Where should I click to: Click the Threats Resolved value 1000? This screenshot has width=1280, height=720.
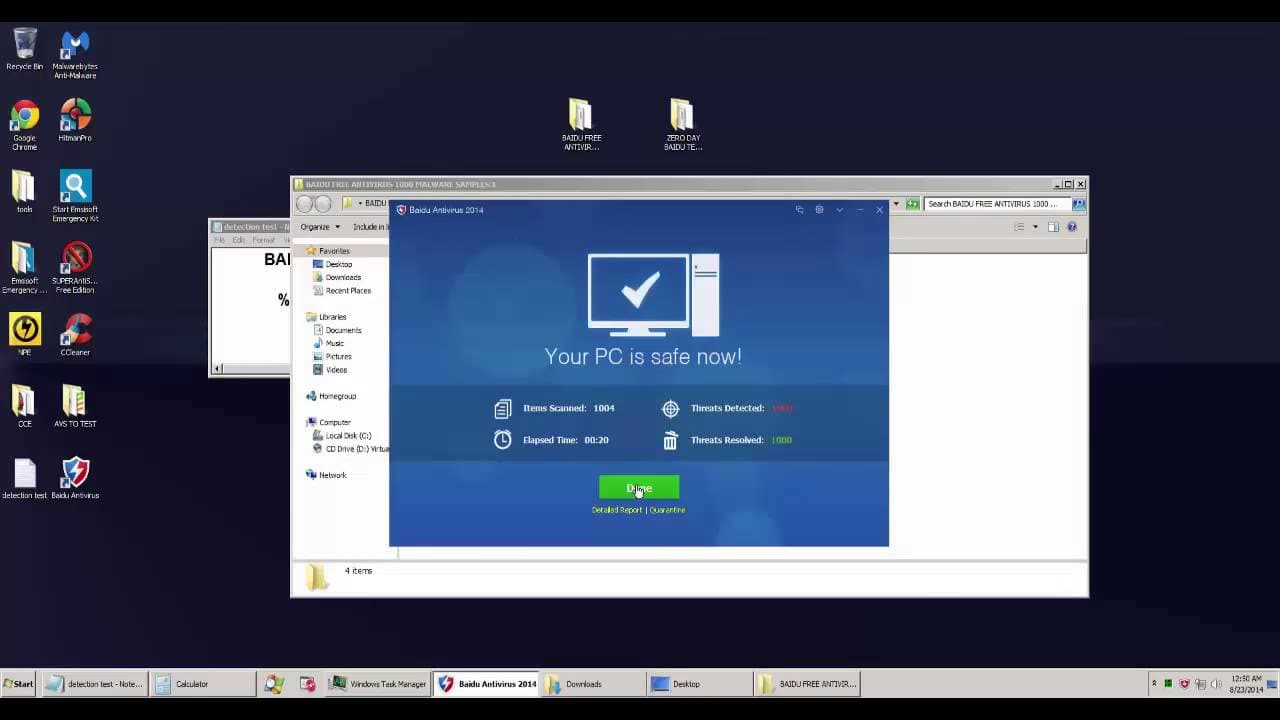(781, 440)
